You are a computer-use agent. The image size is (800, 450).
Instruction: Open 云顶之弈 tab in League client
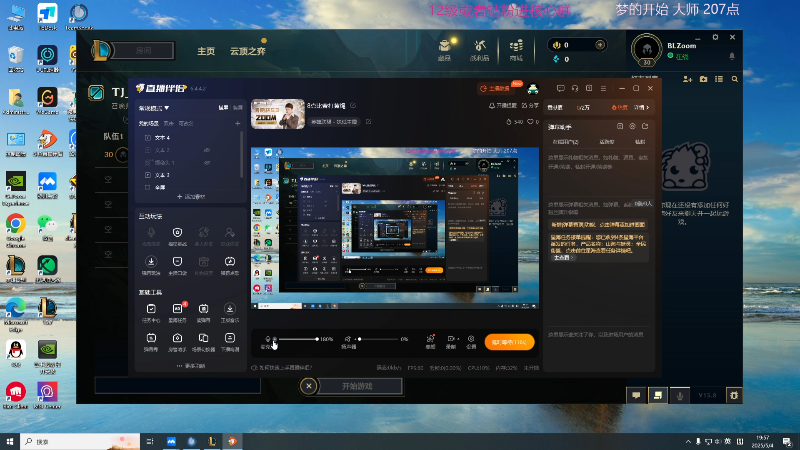[x=247, y=51]
